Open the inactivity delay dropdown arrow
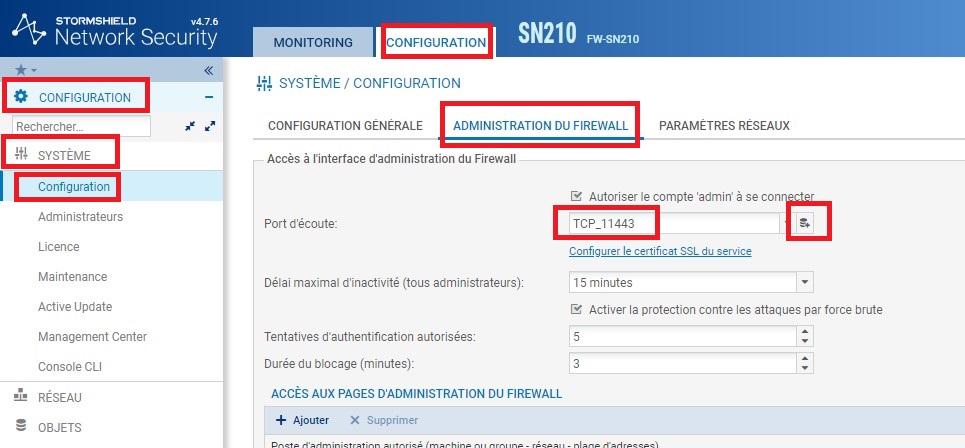The width and height of the screenshot is (965, 448). 805,282
